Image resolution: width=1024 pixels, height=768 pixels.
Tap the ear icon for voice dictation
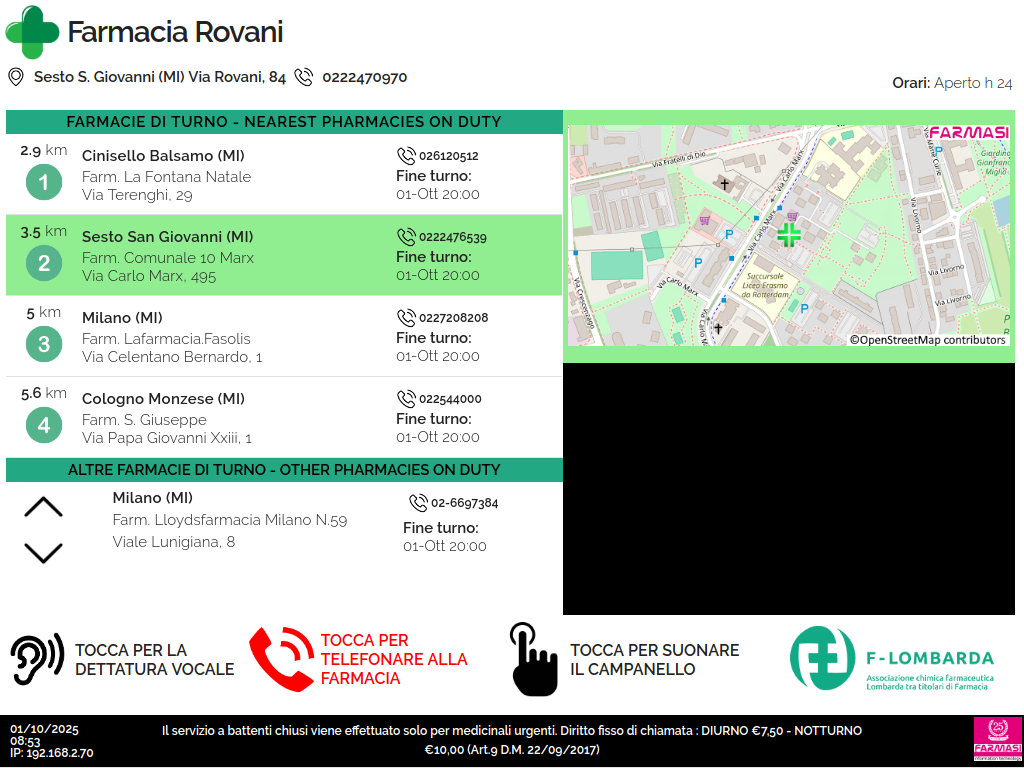pyautogui.click(x=37, y=659)
